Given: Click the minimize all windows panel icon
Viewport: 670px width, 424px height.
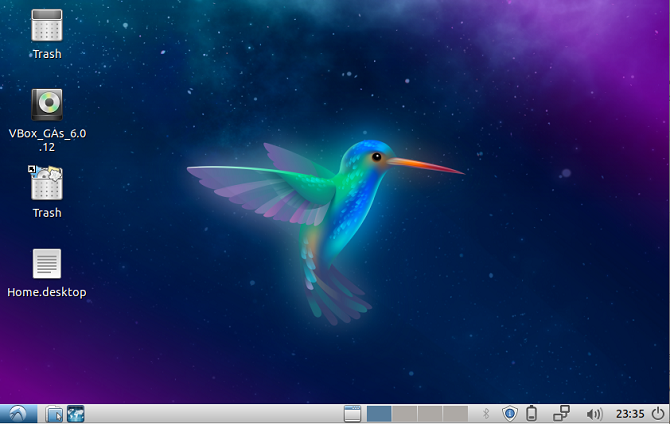Looking at the screenshot, I should click(x=353, y=414).
